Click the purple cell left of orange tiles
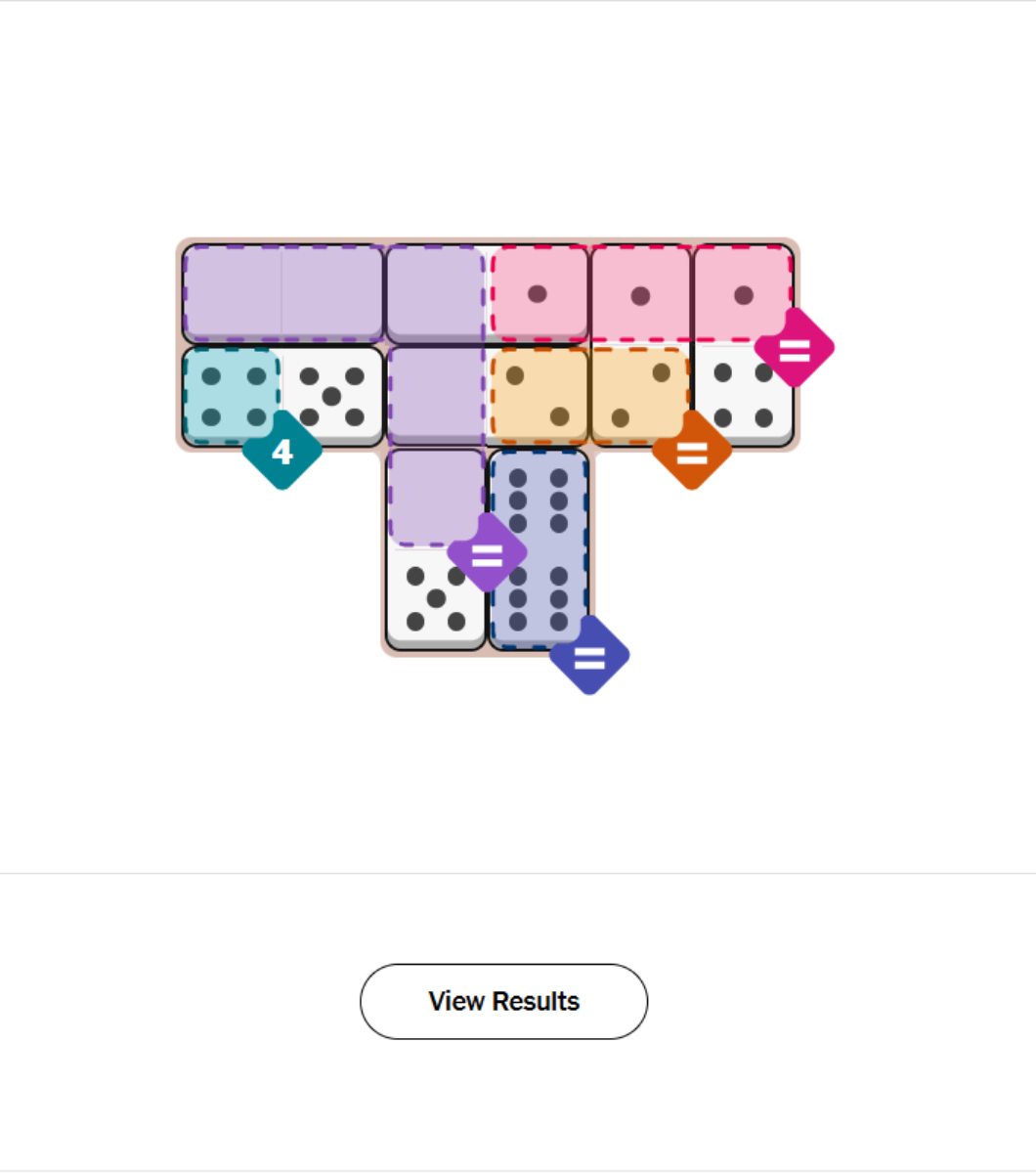Viewport: 1036px width, 1173px height. pos(435,396)
